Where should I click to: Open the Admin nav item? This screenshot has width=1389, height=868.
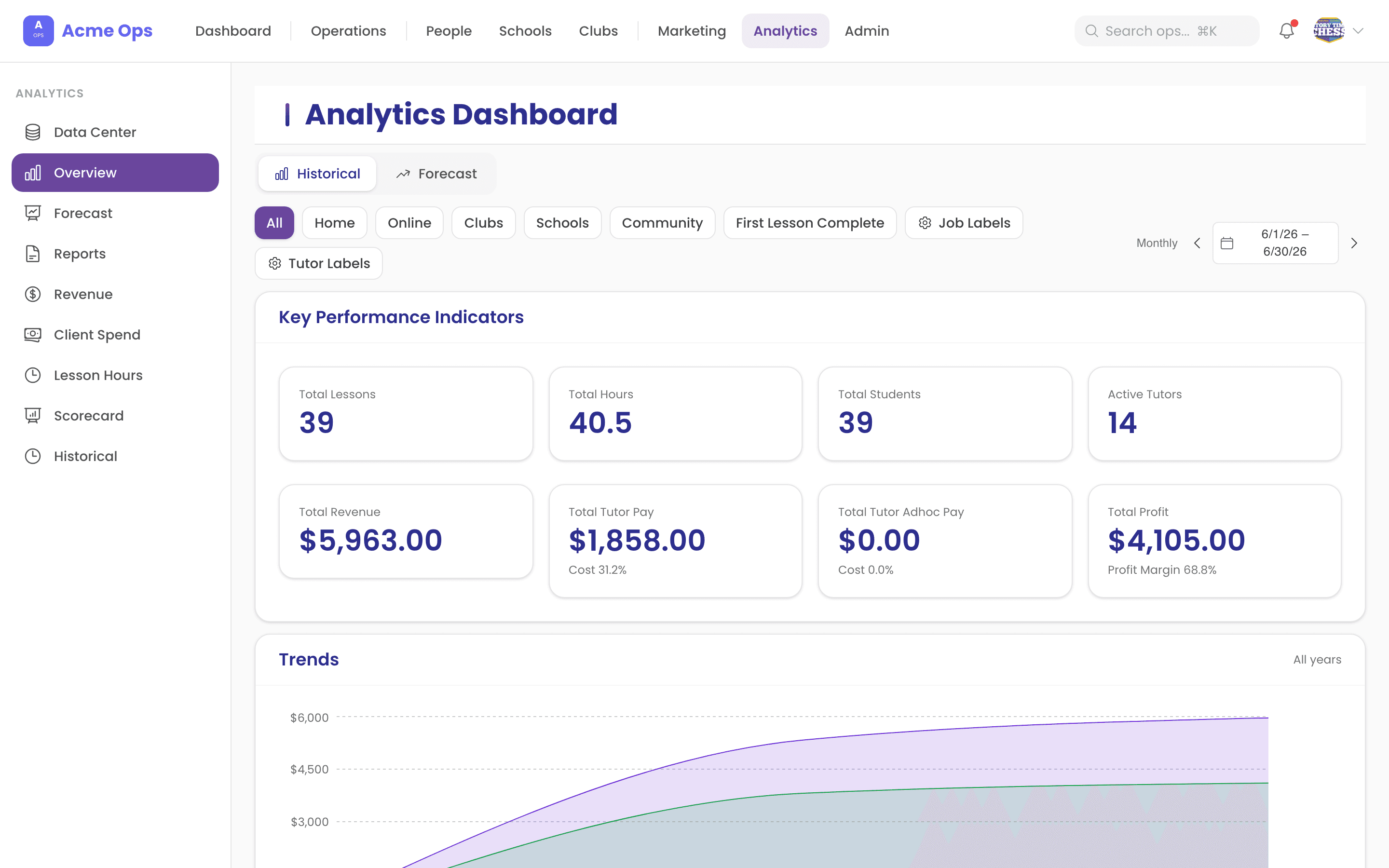tap(867, 31)
